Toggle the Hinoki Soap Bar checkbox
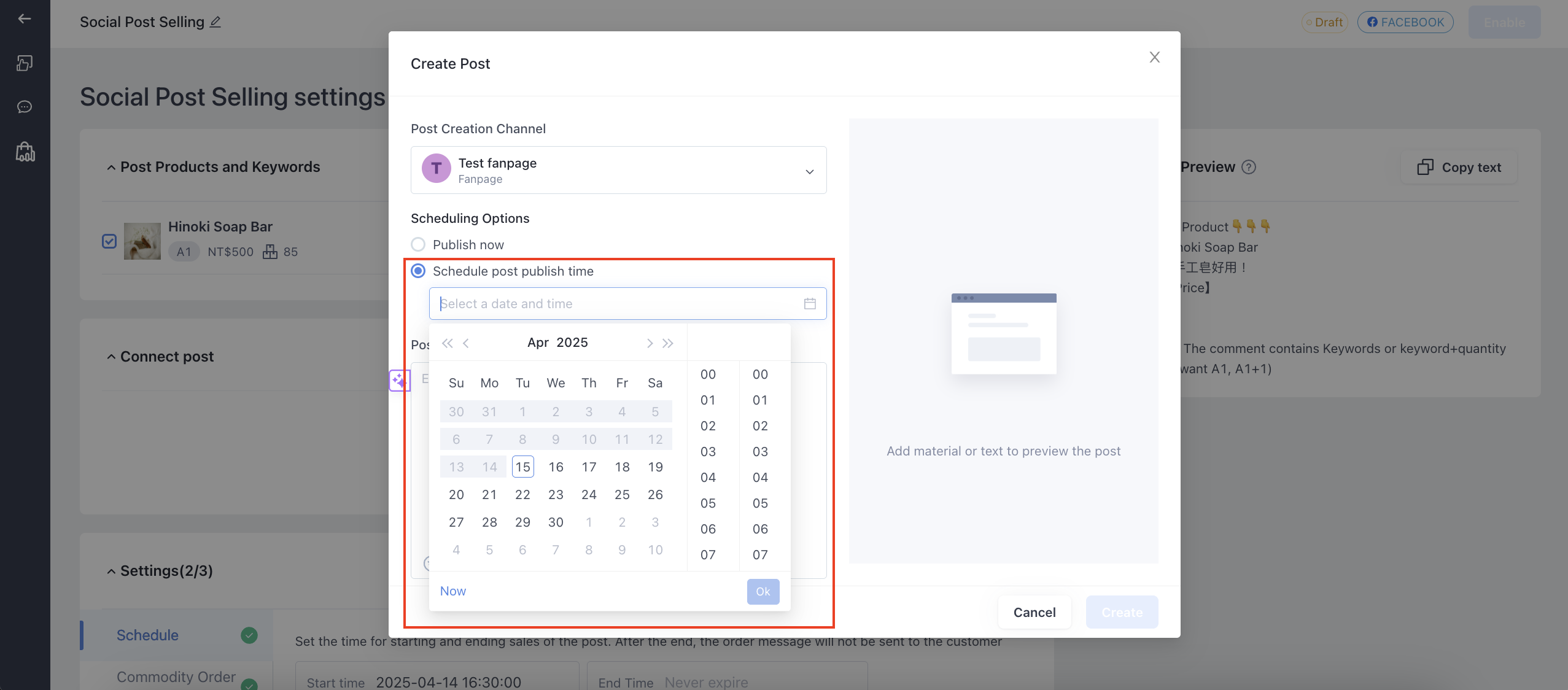1568x690 pixels. tap(109, 241)
